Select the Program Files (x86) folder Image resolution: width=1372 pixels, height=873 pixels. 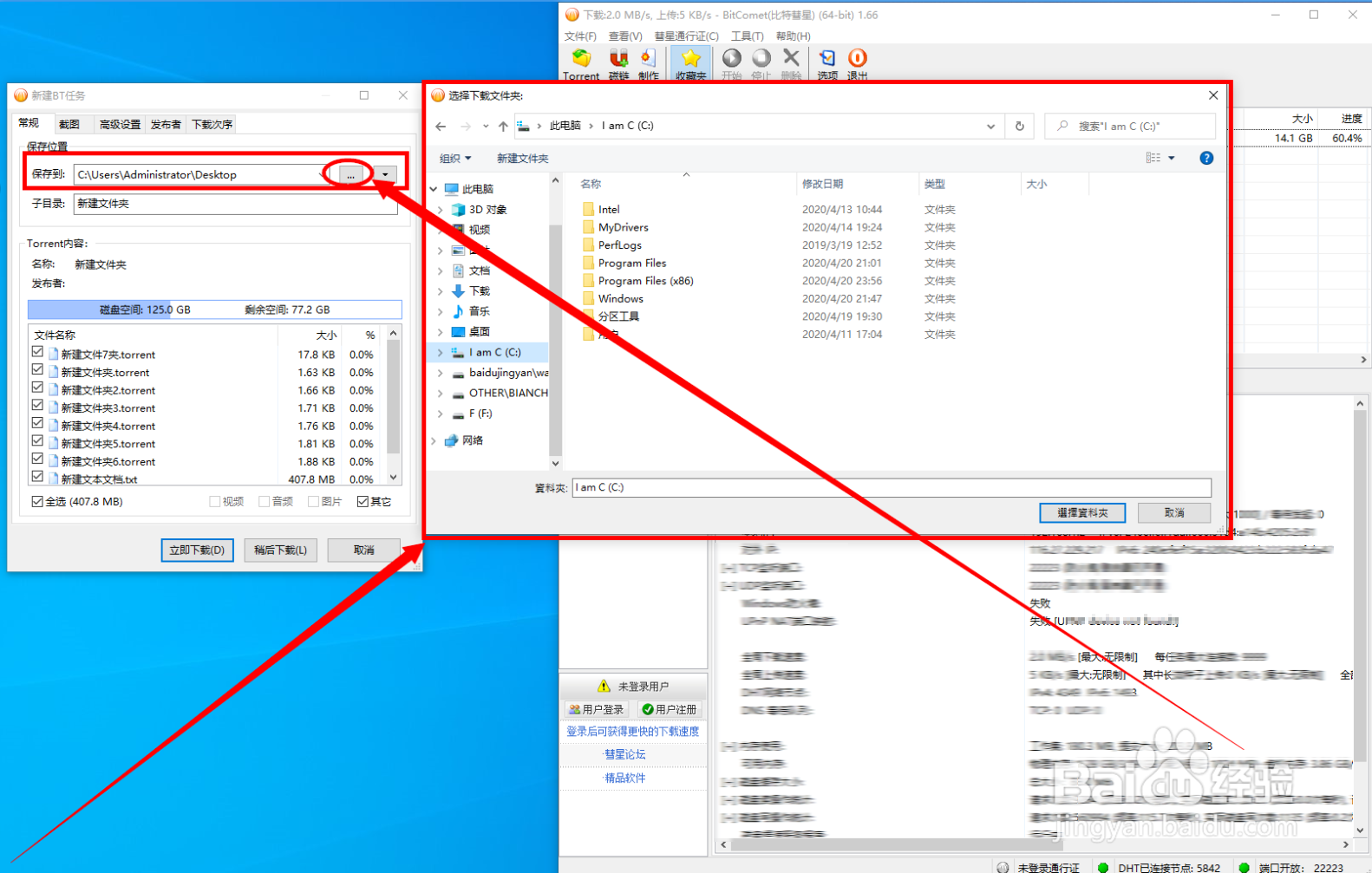(645, 281)
